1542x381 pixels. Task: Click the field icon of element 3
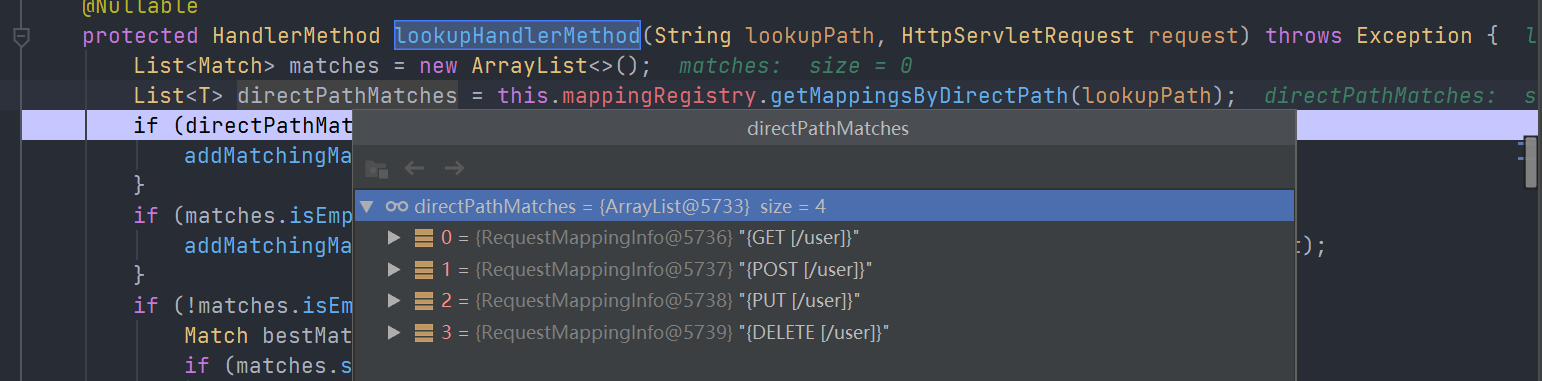tap(424, 332)
